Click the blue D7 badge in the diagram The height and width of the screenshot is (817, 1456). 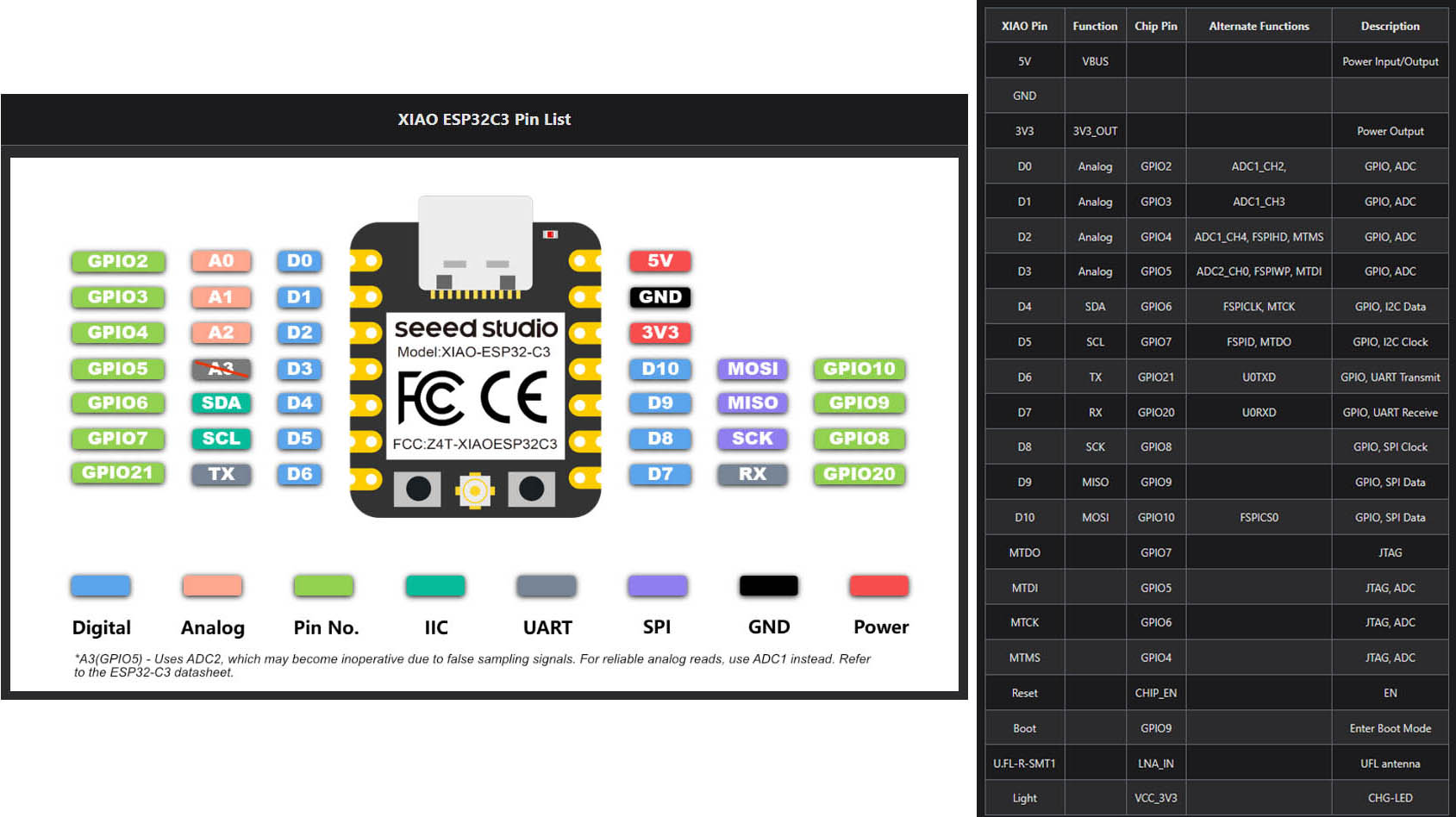tap(660, 474)
